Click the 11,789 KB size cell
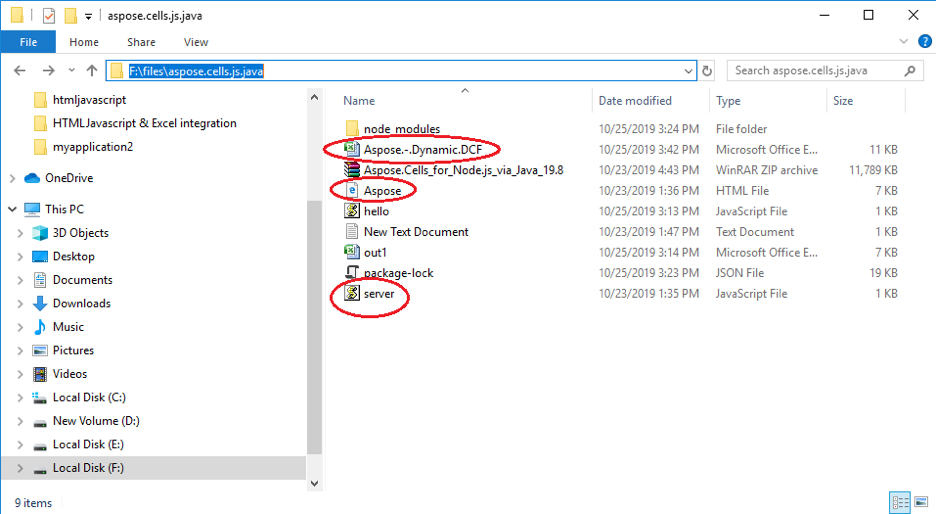The width and height of the screenshot is (936, 514). tap(873, 170)
